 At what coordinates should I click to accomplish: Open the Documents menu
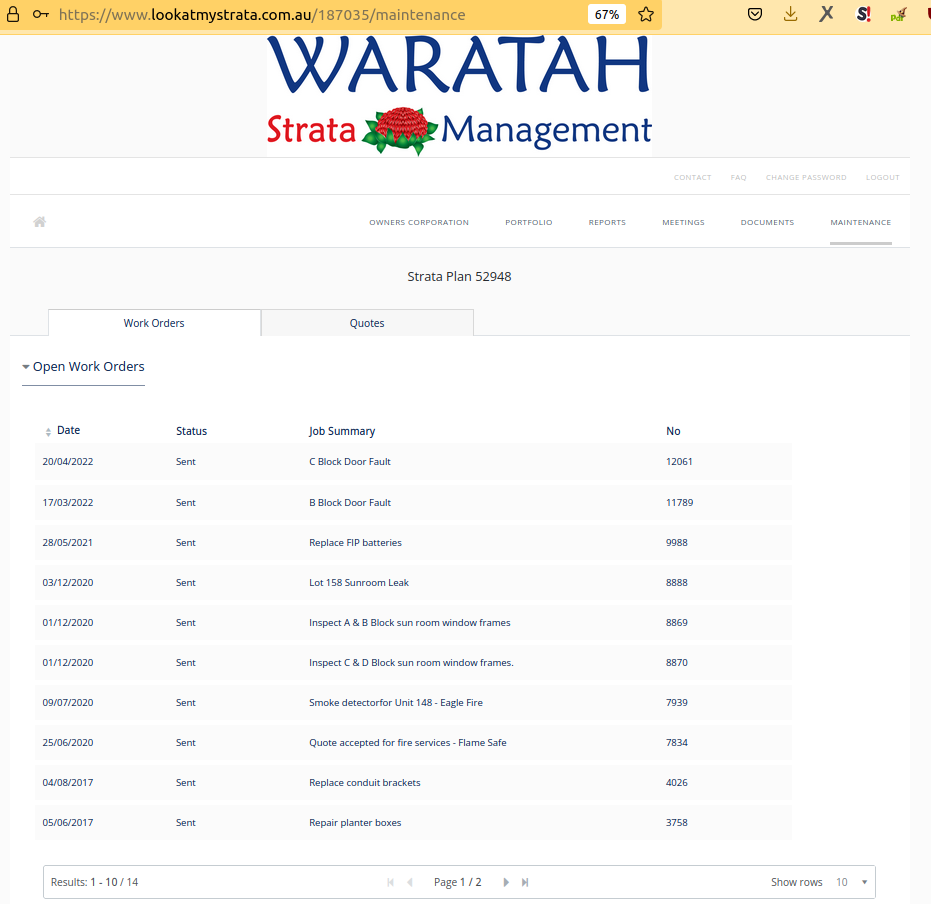click(x=767, y=223)
